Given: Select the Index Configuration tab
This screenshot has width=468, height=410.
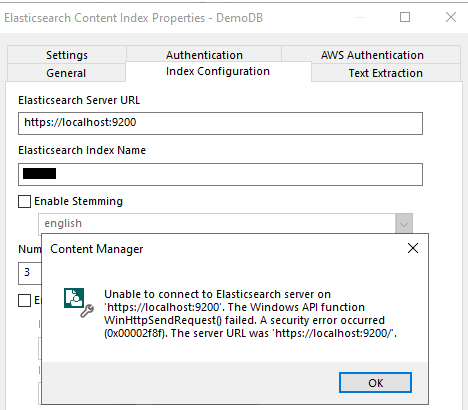Looking at the screenshot, I should 218,71.
